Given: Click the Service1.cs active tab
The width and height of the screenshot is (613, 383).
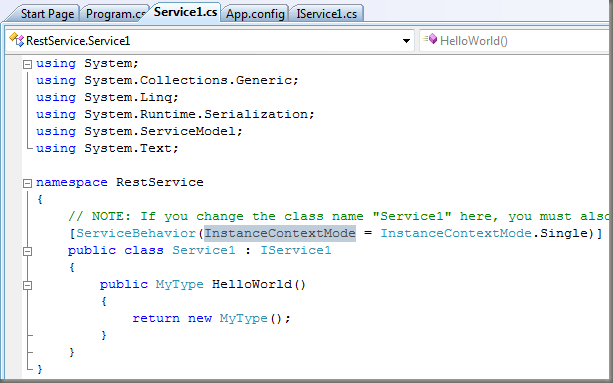Looking at the screenshot, I should (x=185, y=12).
